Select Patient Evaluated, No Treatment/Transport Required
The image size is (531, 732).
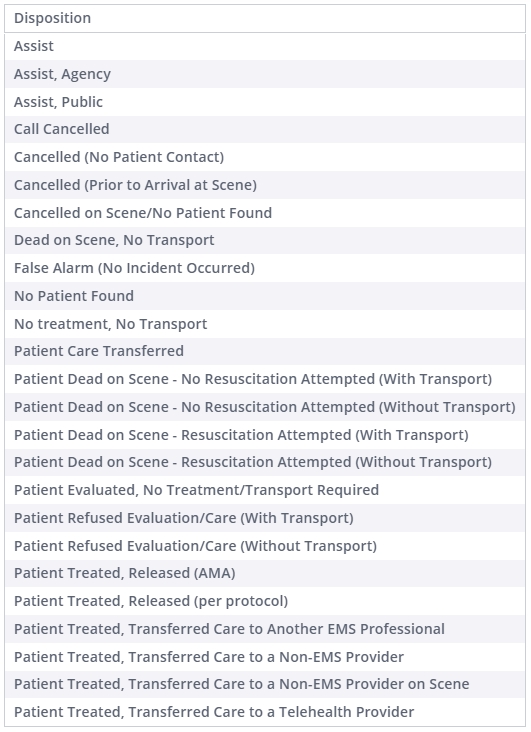(265, 490)
